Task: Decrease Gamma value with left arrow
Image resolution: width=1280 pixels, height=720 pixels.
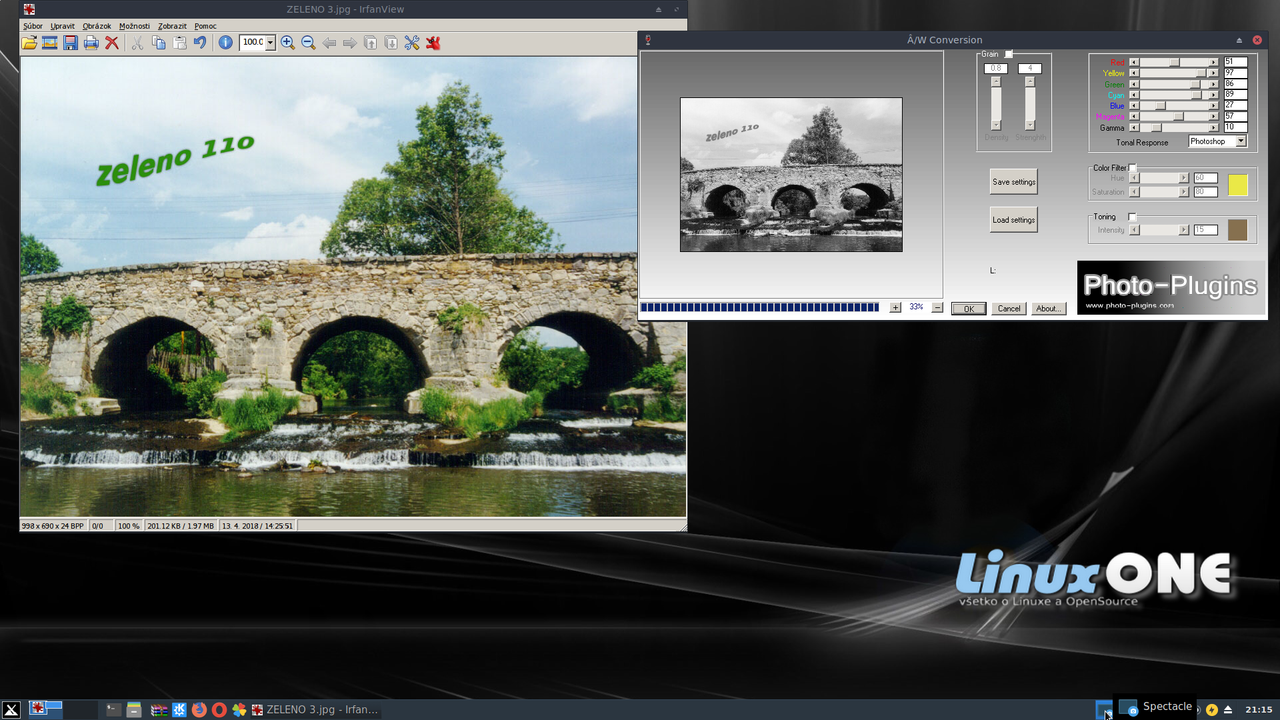Action: tap(1135, 128)
